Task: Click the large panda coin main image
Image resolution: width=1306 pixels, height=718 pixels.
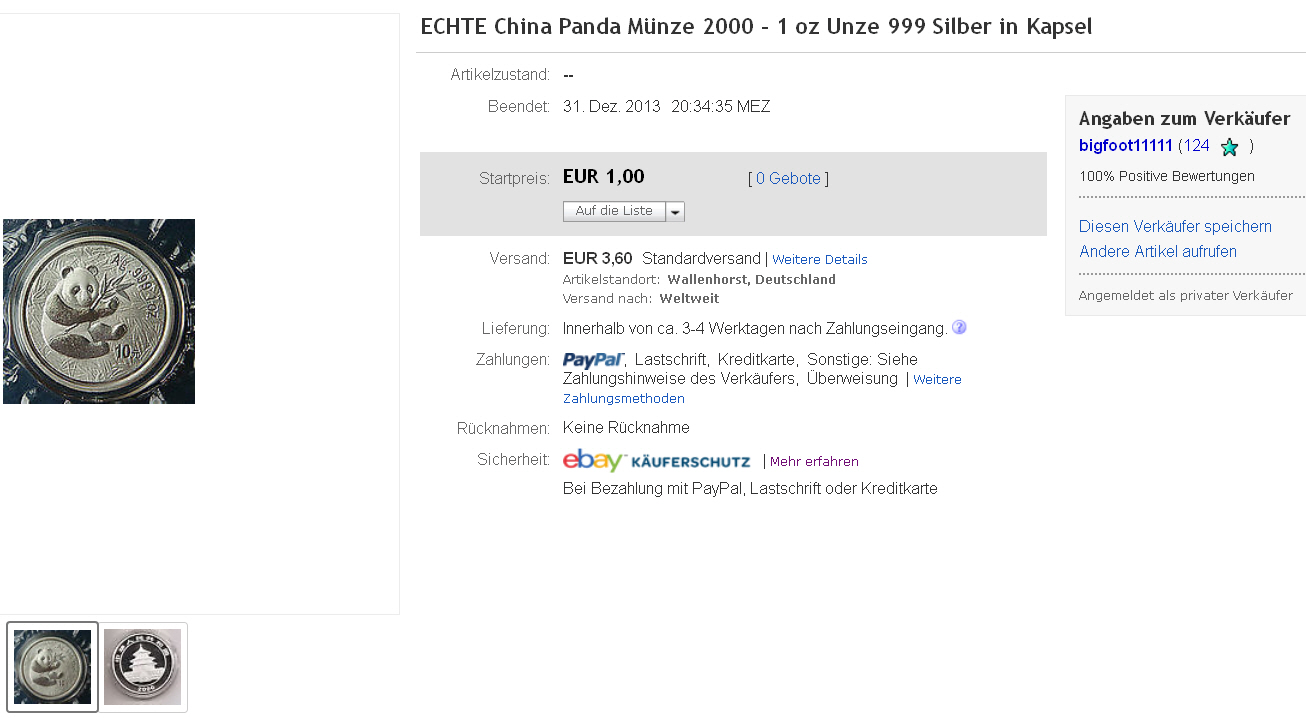Action: click(99, 311)
